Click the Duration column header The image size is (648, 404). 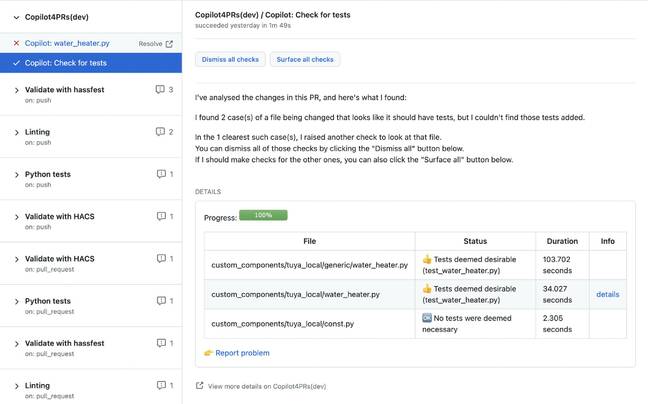(562, 241)
